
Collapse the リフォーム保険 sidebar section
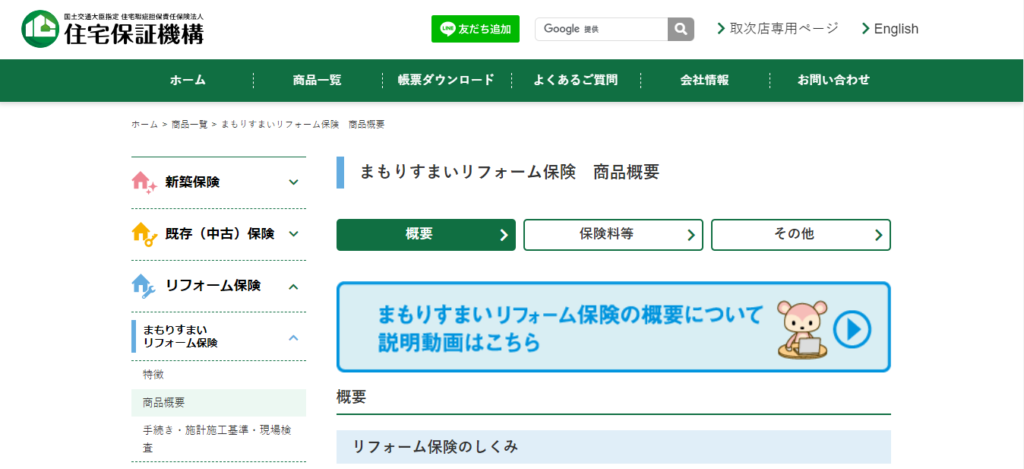click(x=293, y=287)
